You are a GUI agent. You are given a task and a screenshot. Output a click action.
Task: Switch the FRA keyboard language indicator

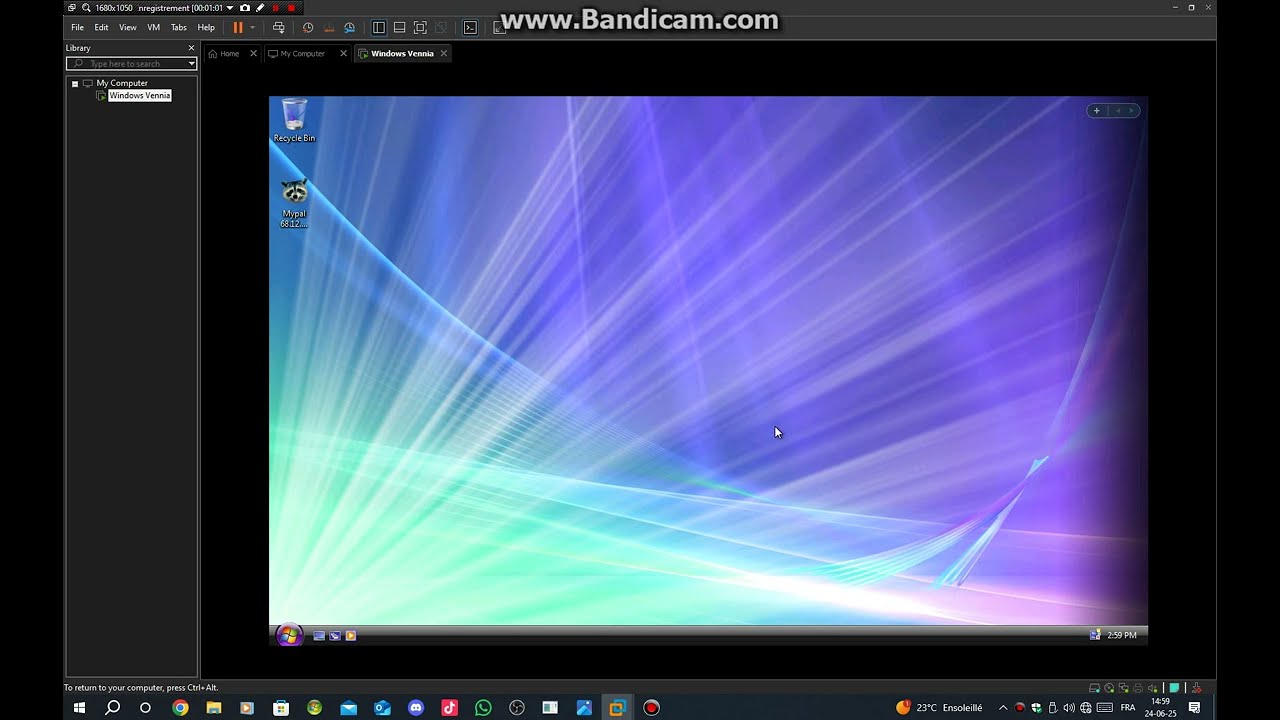point(1128,708)
